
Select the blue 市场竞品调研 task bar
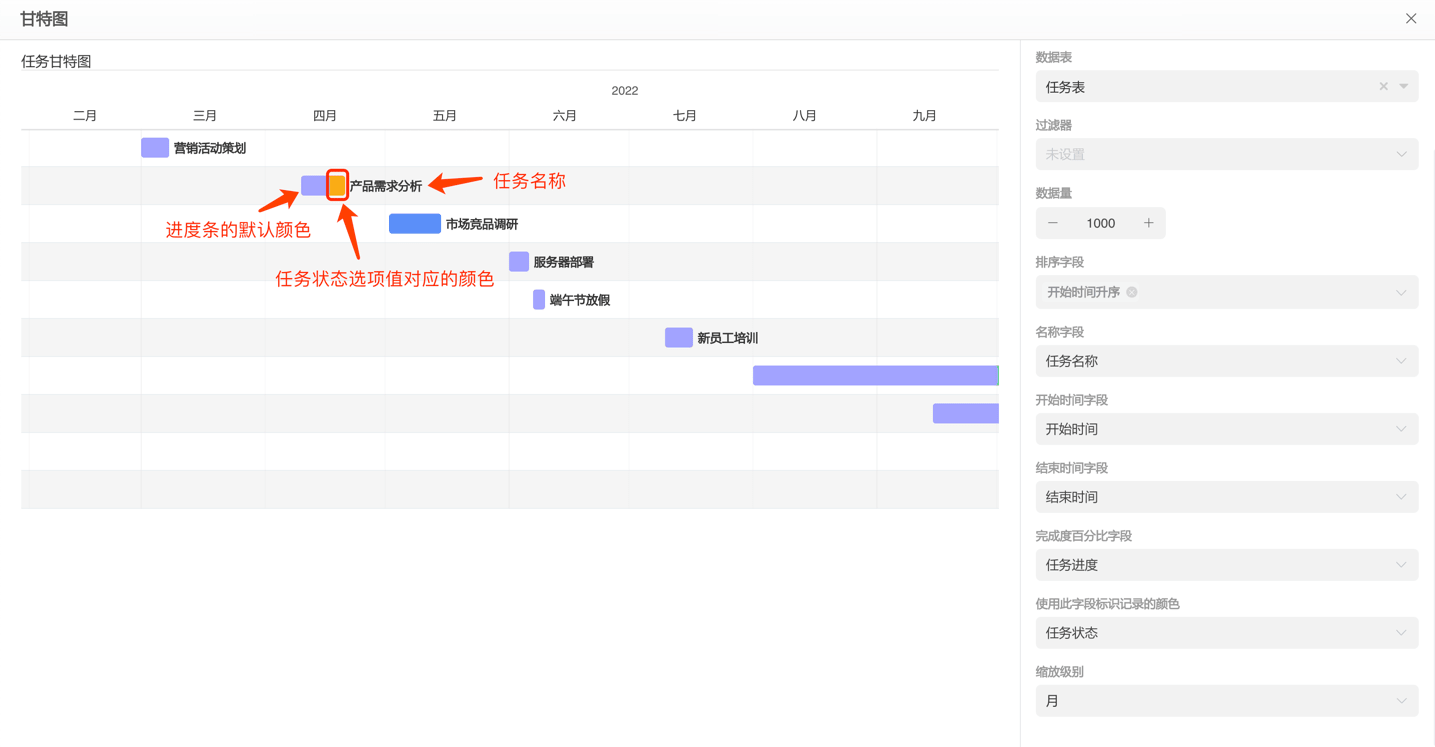click(414, 224)
